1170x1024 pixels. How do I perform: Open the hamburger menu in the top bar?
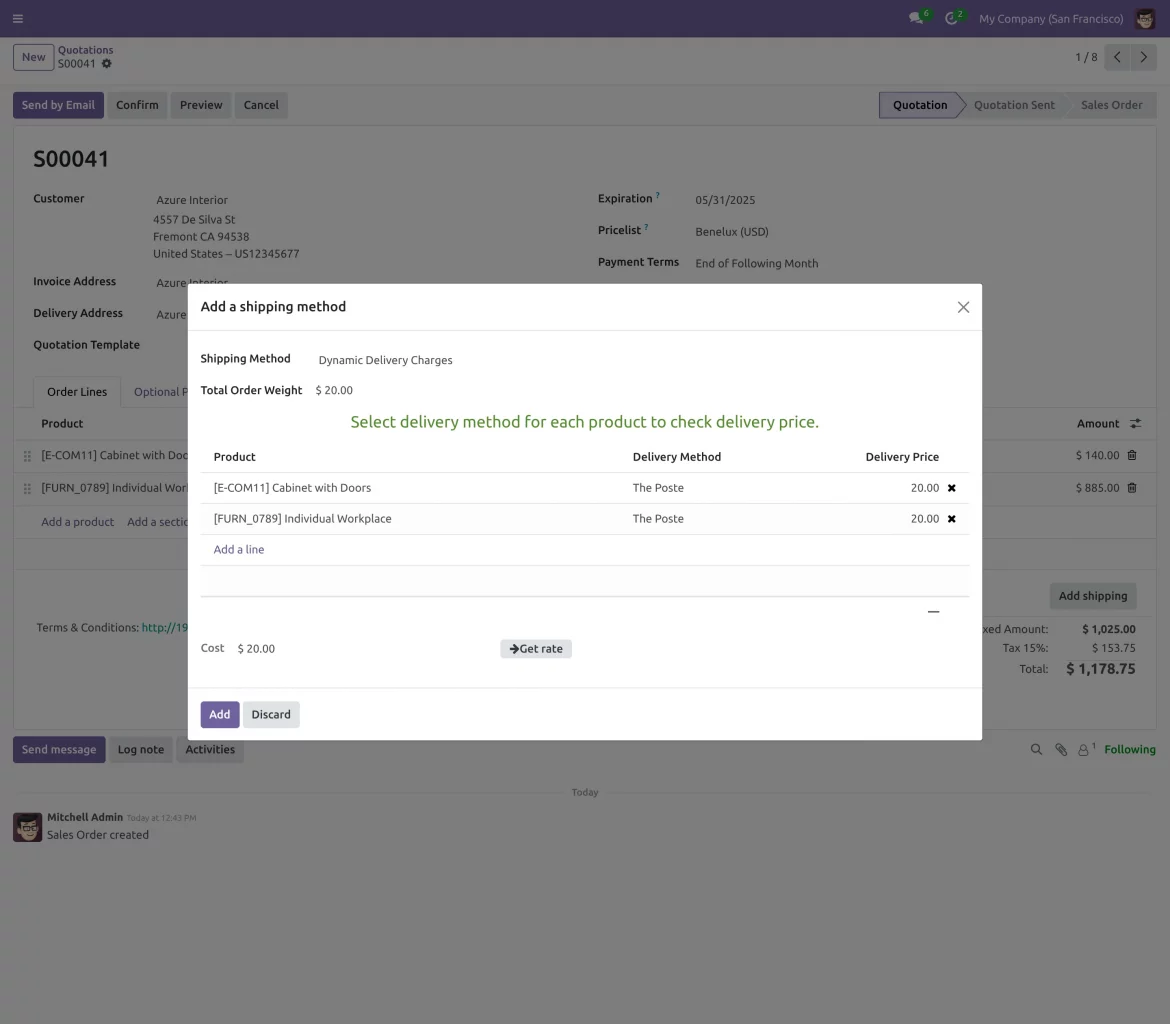tap(17, 18)
